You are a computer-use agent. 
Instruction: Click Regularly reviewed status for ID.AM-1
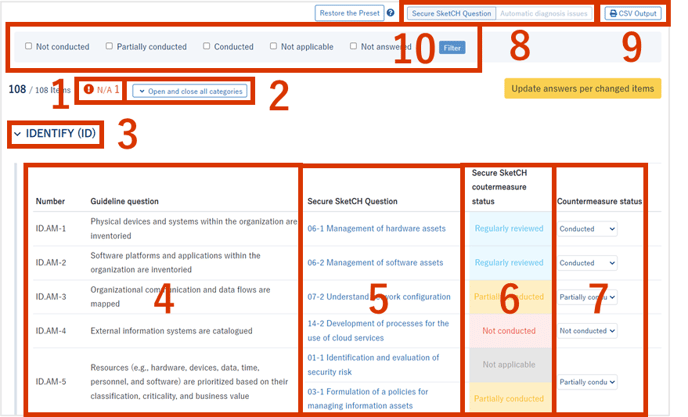[509, 228]
